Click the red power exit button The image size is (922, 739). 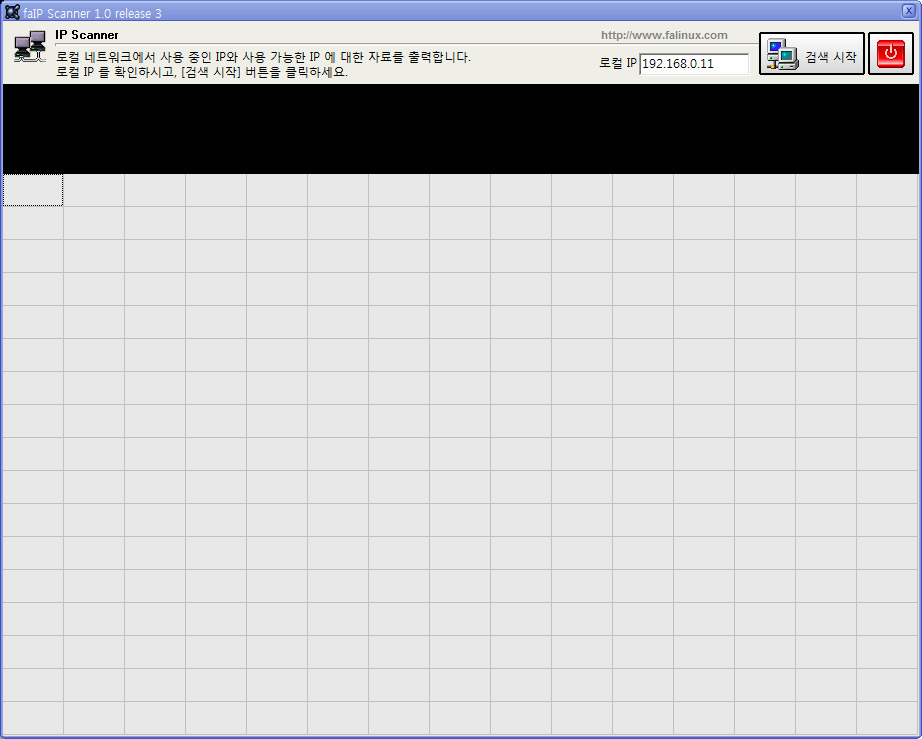[x=891, y=53]
